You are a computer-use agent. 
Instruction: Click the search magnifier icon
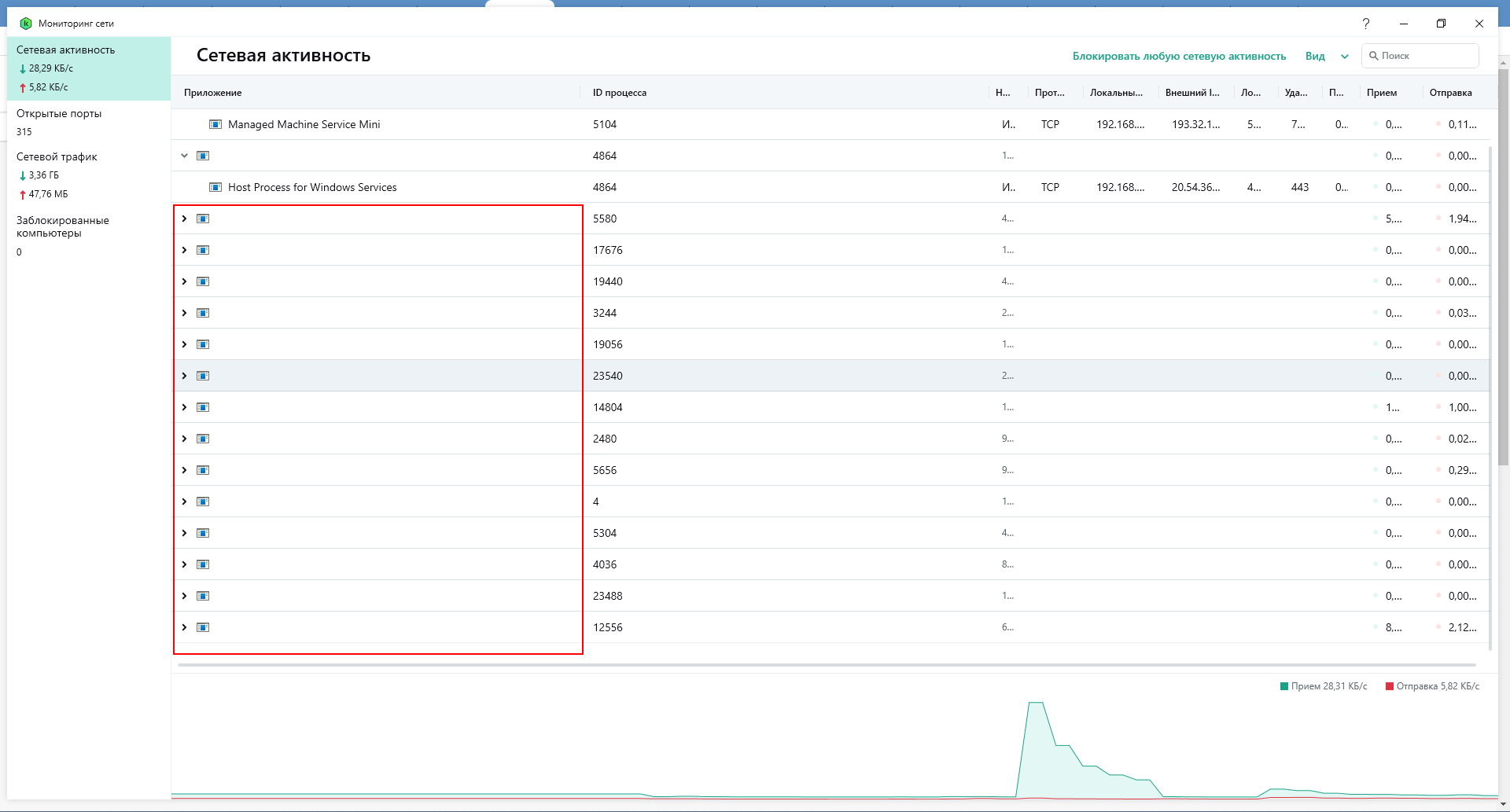[1374, 56]
